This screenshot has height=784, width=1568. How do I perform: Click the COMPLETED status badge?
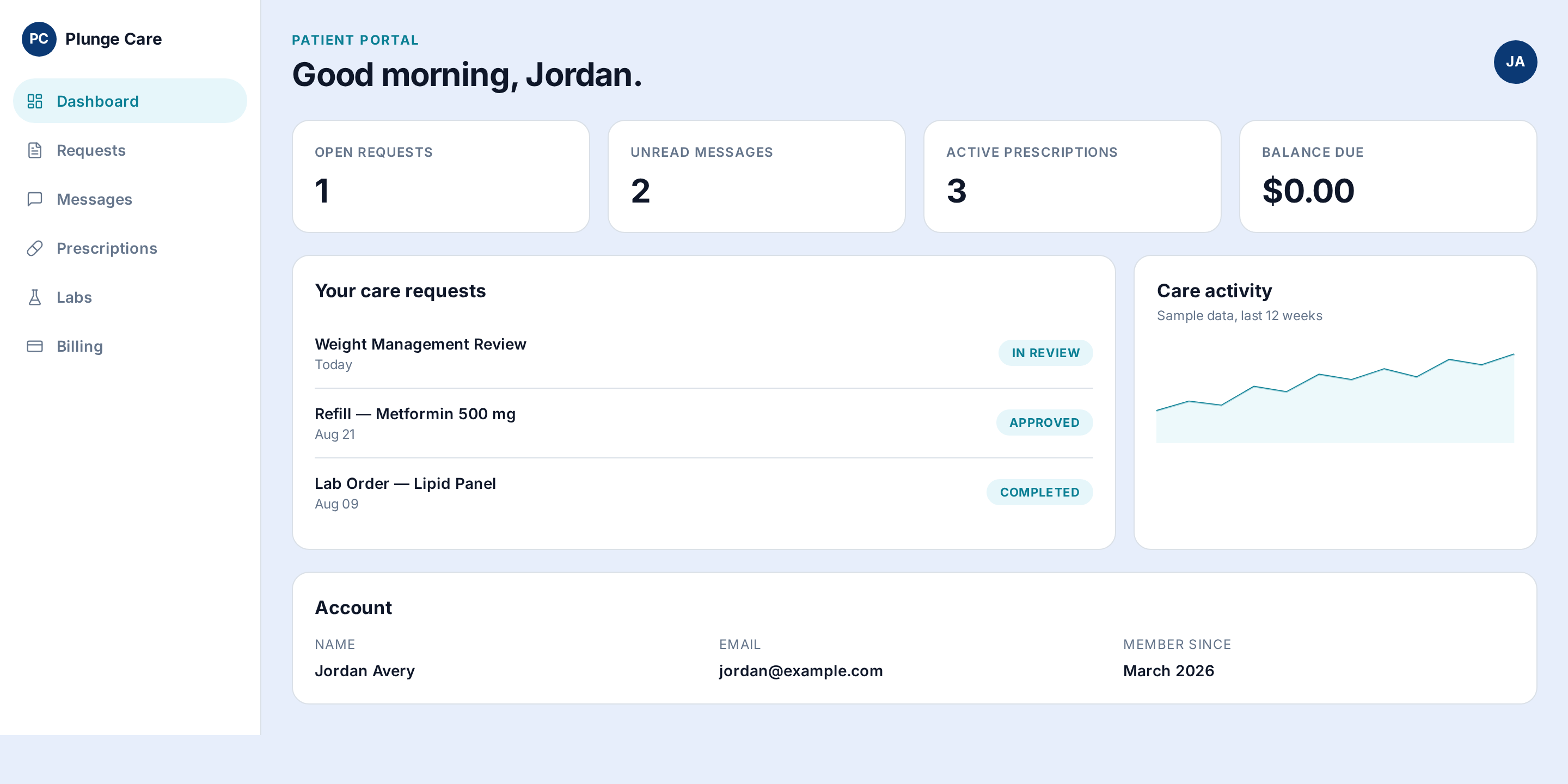1039,492
